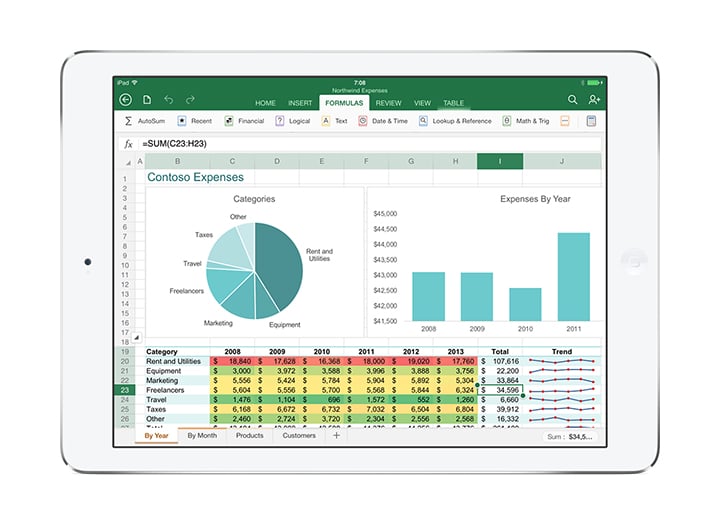The image size is (728, 515).
Task: Open the file document icon
Action: coord(147,100)
